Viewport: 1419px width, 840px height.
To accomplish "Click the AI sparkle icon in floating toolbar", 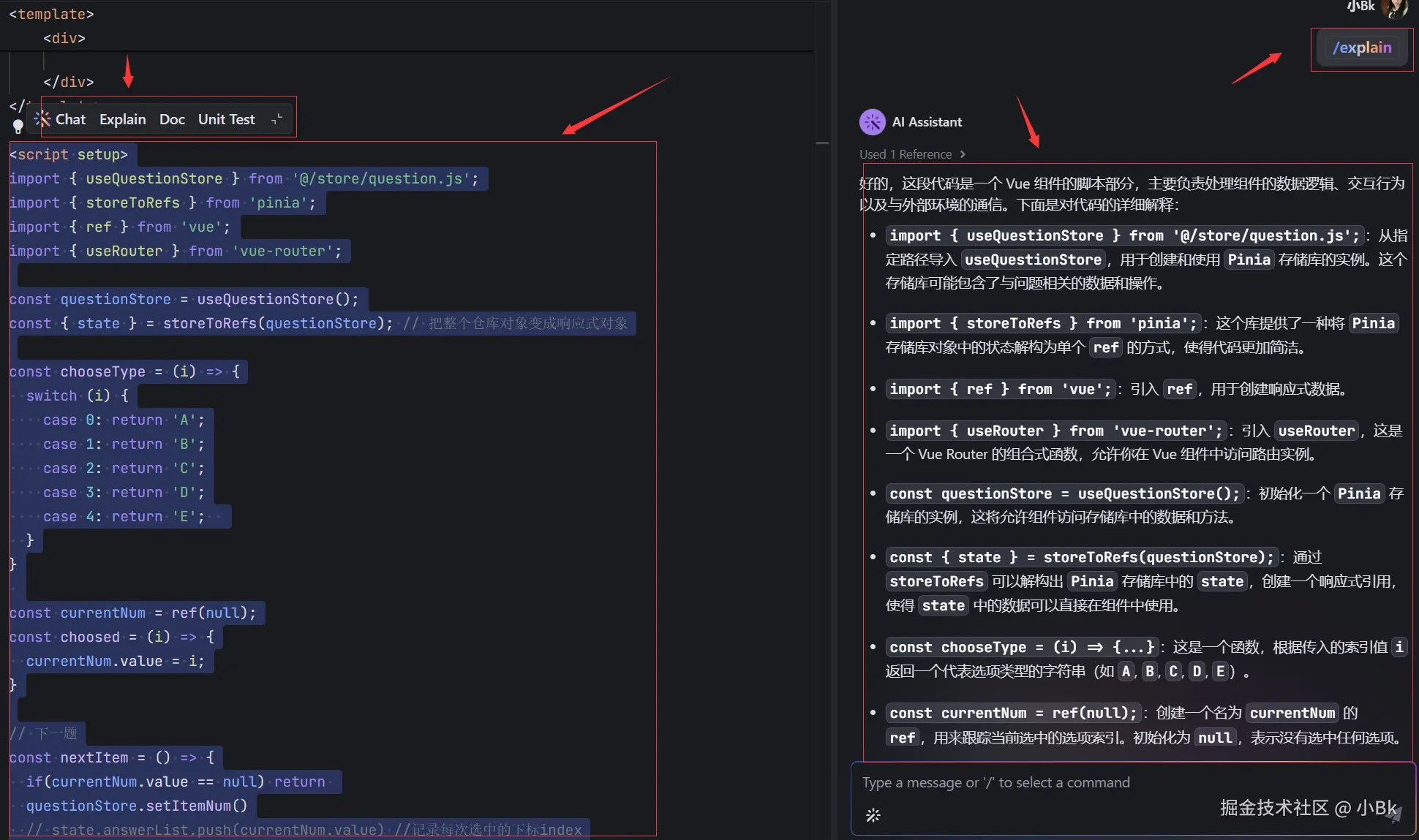I will click(x=42, y=119).
